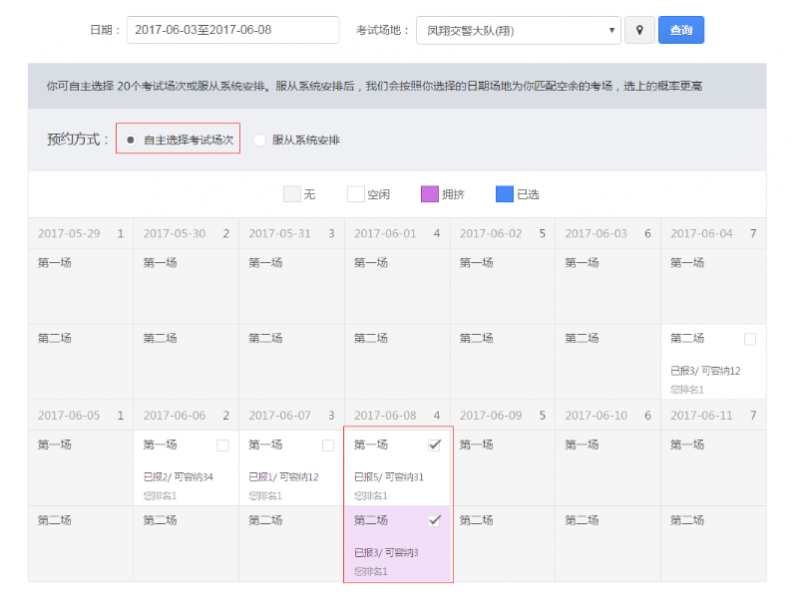Check 第二场 checkbox on 2017-06-04
Image resolution: width=800 pixels, height=598 pixels.
[x=750, y=339]
